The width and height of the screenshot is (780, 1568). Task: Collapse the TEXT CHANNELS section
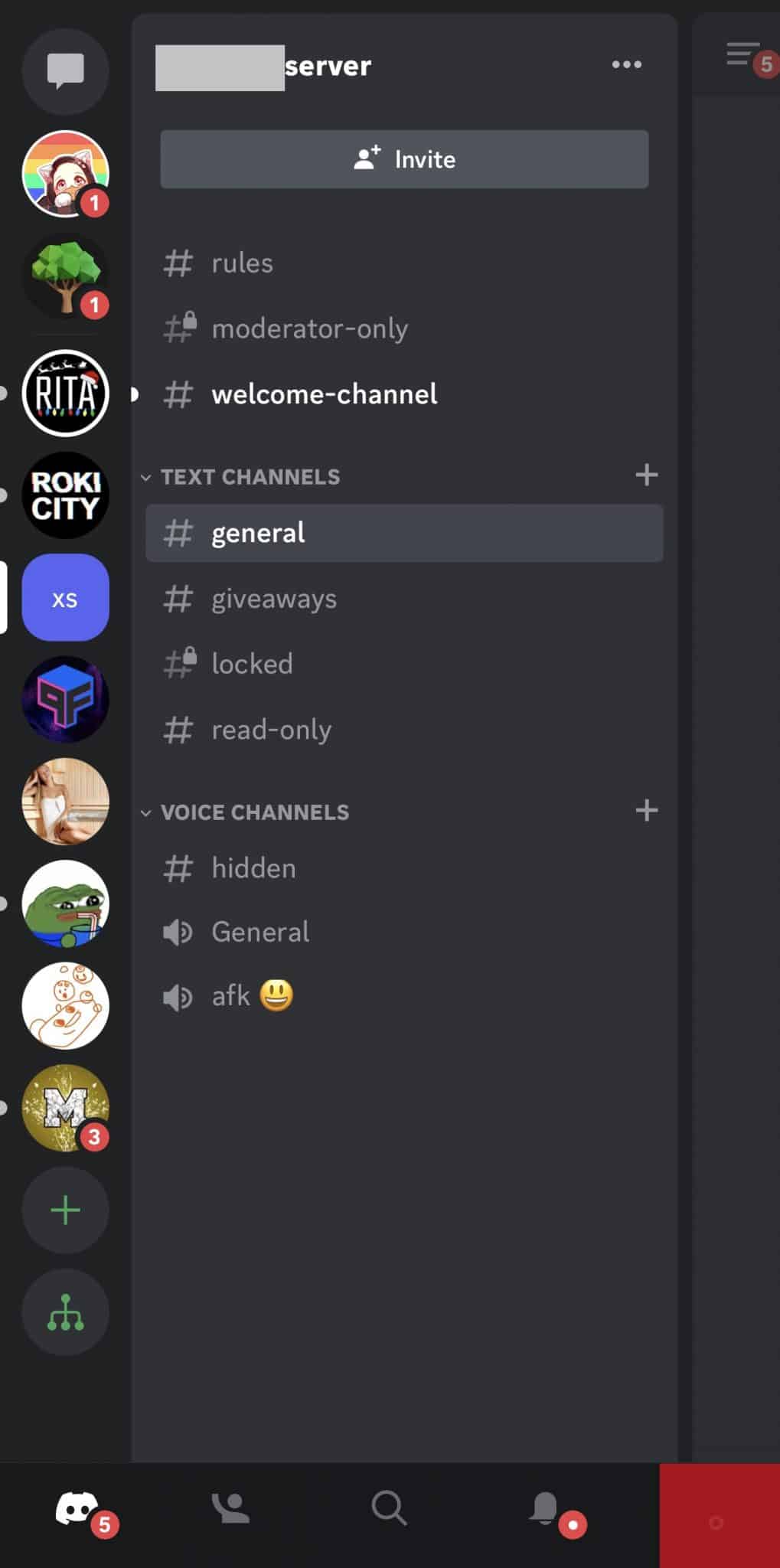pos(249,476)
